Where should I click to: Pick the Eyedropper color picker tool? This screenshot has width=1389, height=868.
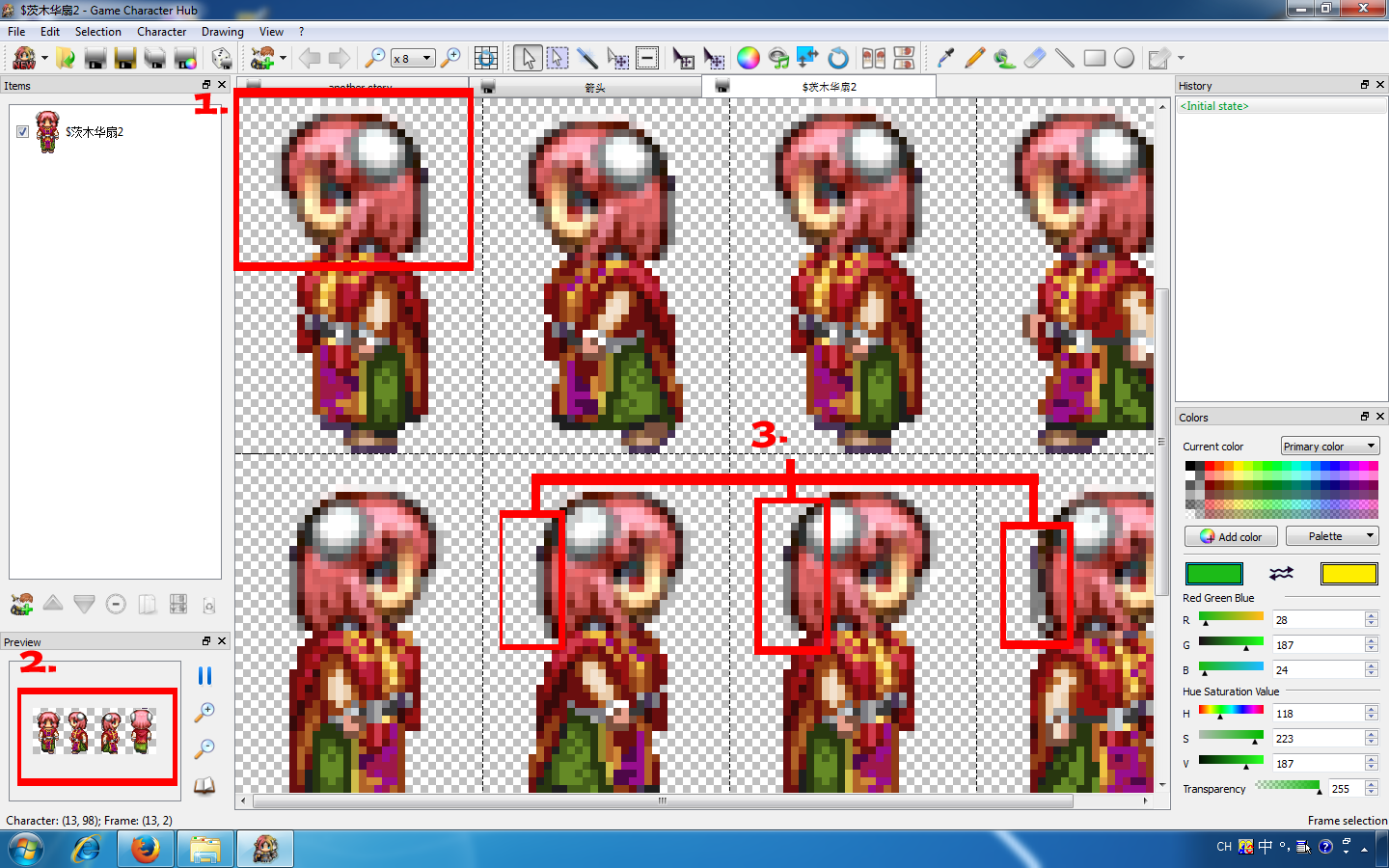(x=944, y=58)
